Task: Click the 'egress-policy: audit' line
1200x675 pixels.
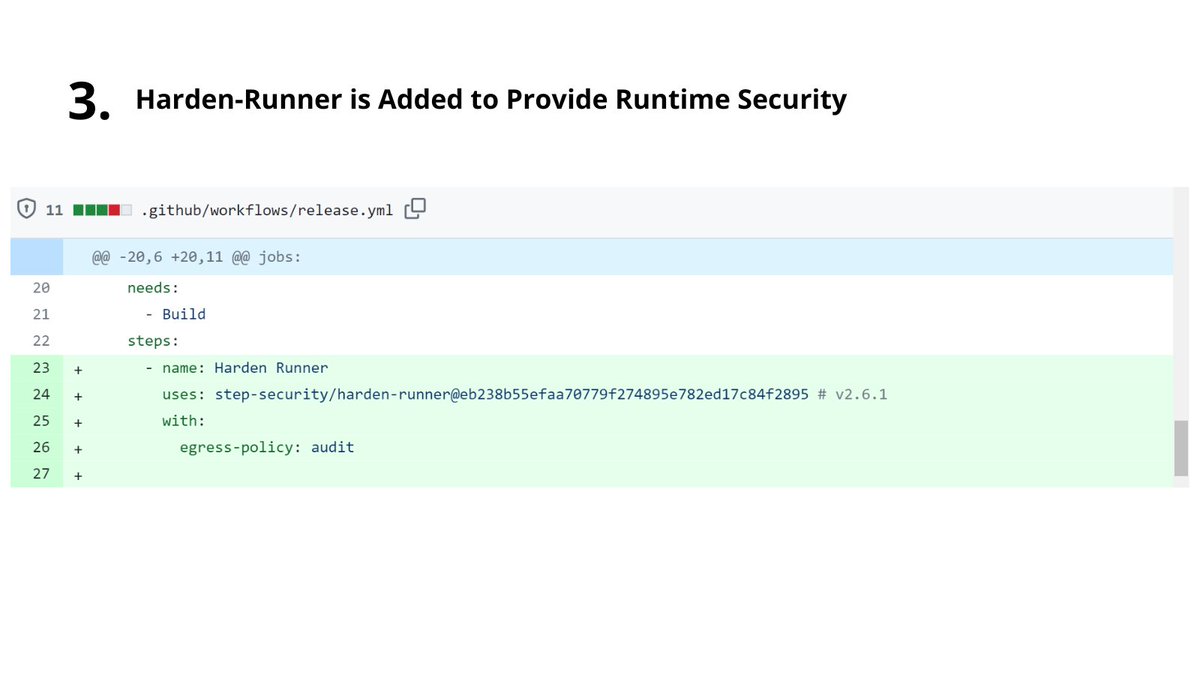Action: point(267,447)
